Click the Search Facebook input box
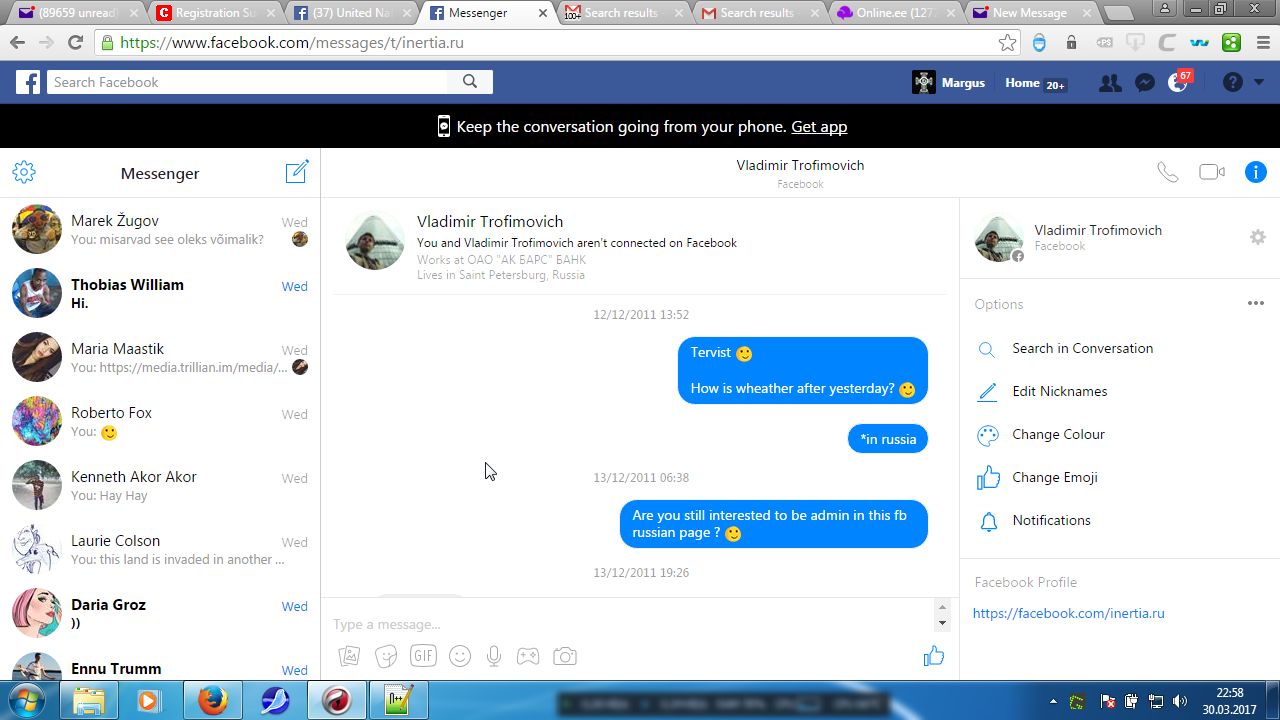This screenshot has height=720, width=1280. (248, 82)
